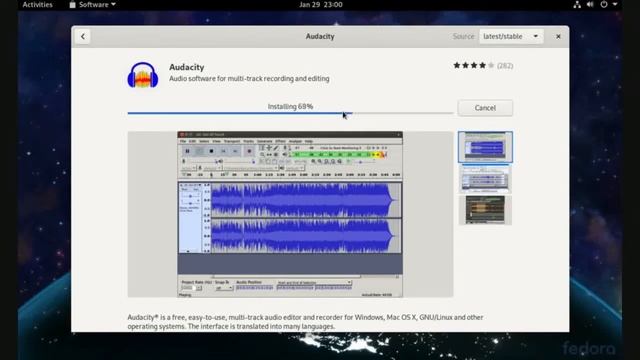Click the large Audacity screenshot preview
The width and height of the screenshot is (640, 360).
[290, 214]
